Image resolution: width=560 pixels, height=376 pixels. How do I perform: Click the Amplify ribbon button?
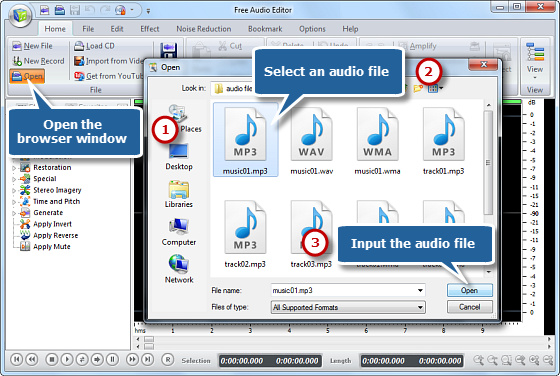pyautogui.click(x=418, y=46)
